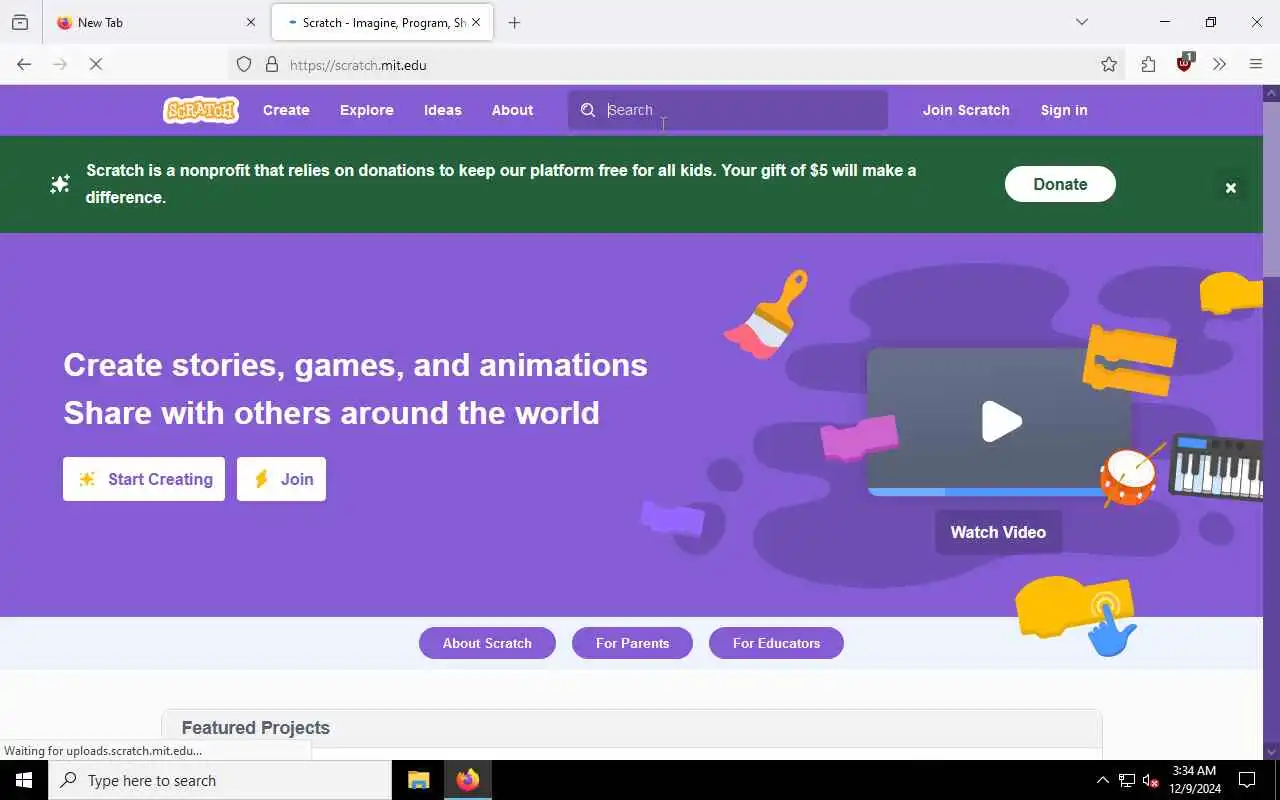Click the search magnifier icon
The height and width of the screenshot is (800, 1280).
click(x=588, y=110)
